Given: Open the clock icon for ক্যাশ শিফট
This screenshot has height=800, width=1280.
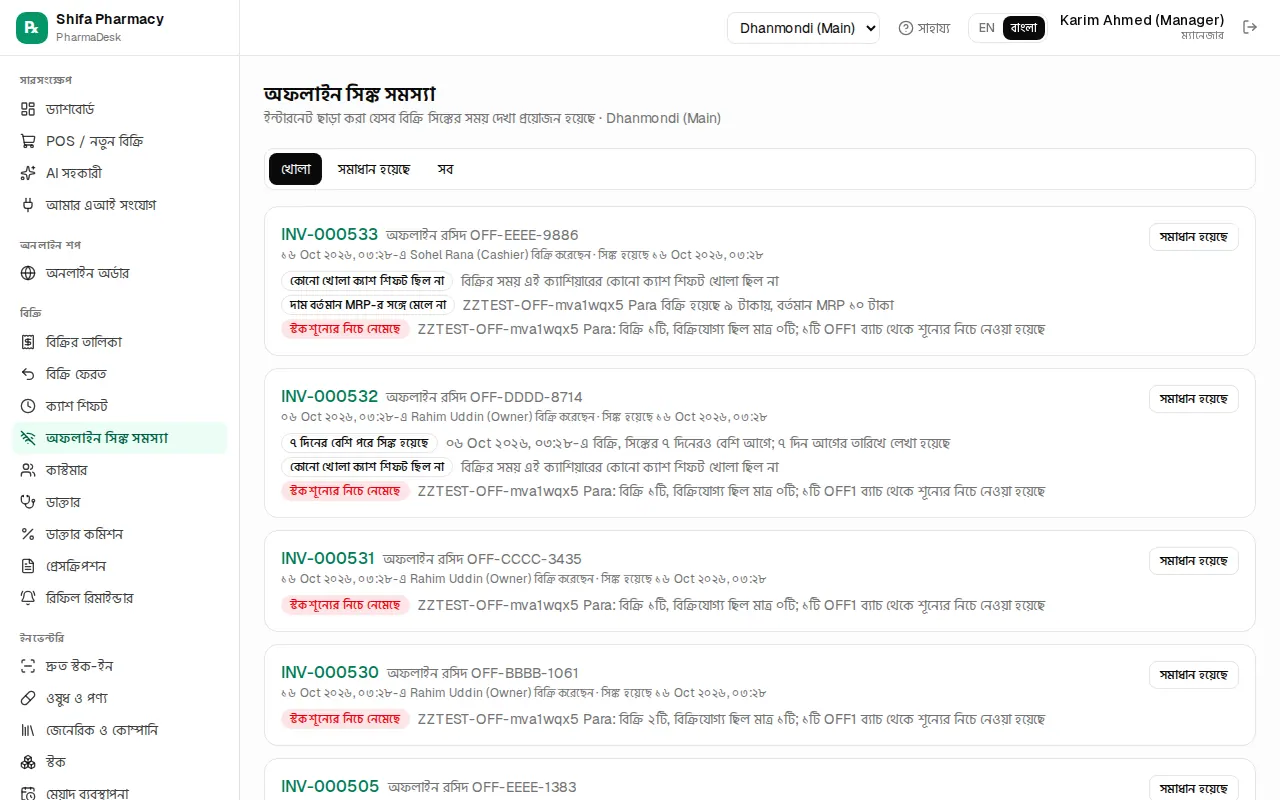Looking at the screenshot, I should click(28, 406).
